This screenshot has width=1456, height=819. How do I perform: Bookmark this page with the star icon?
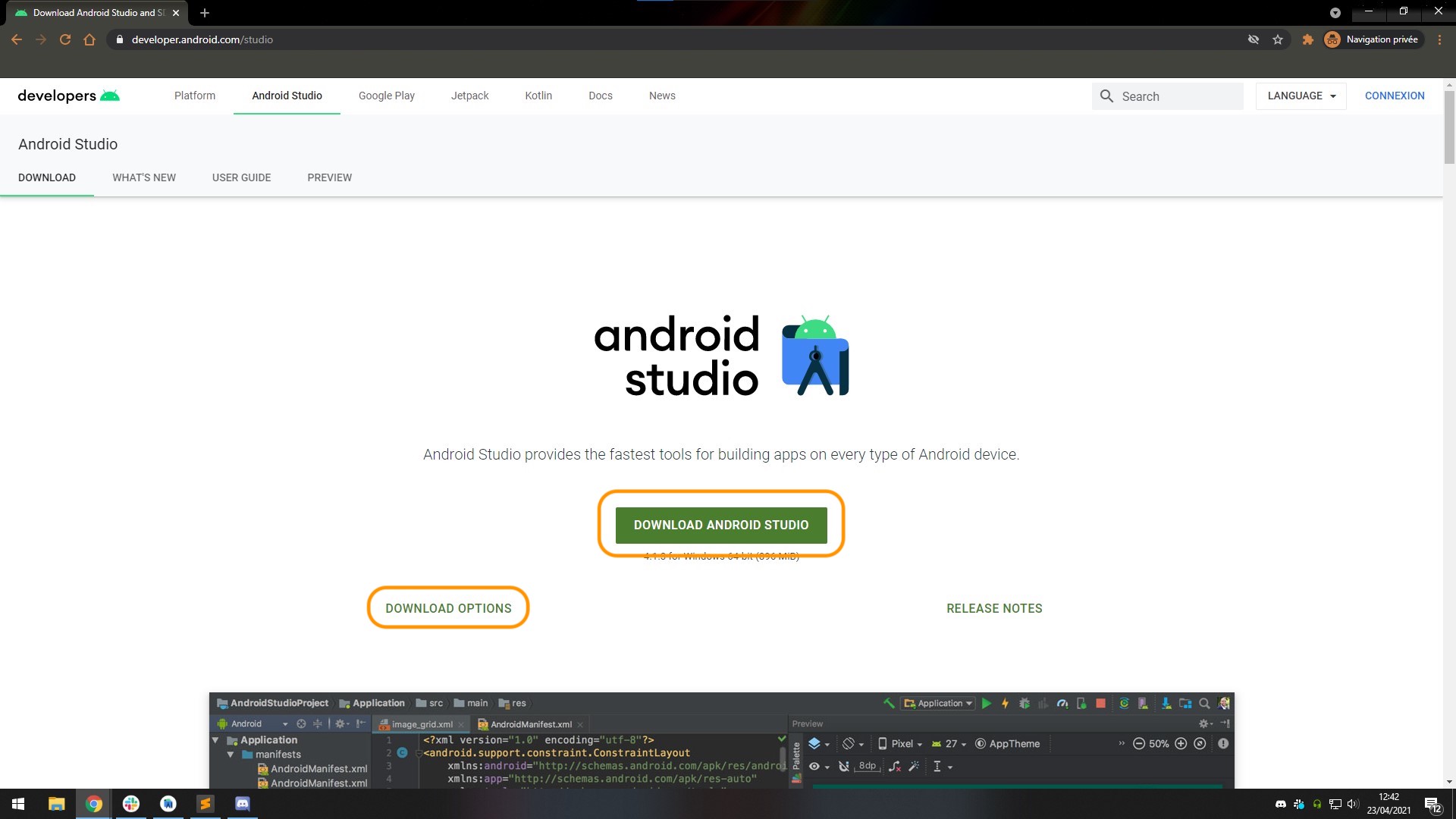tap(1278, 39)
